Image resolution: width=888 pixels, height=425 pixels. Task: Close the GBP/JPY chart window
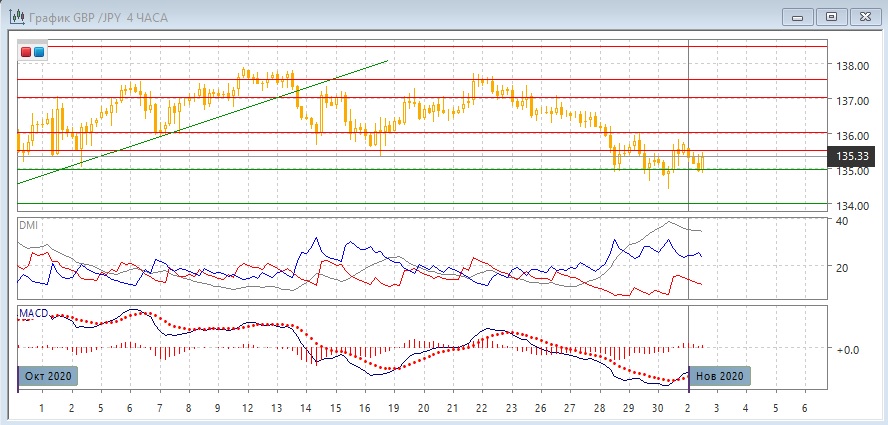864,17
